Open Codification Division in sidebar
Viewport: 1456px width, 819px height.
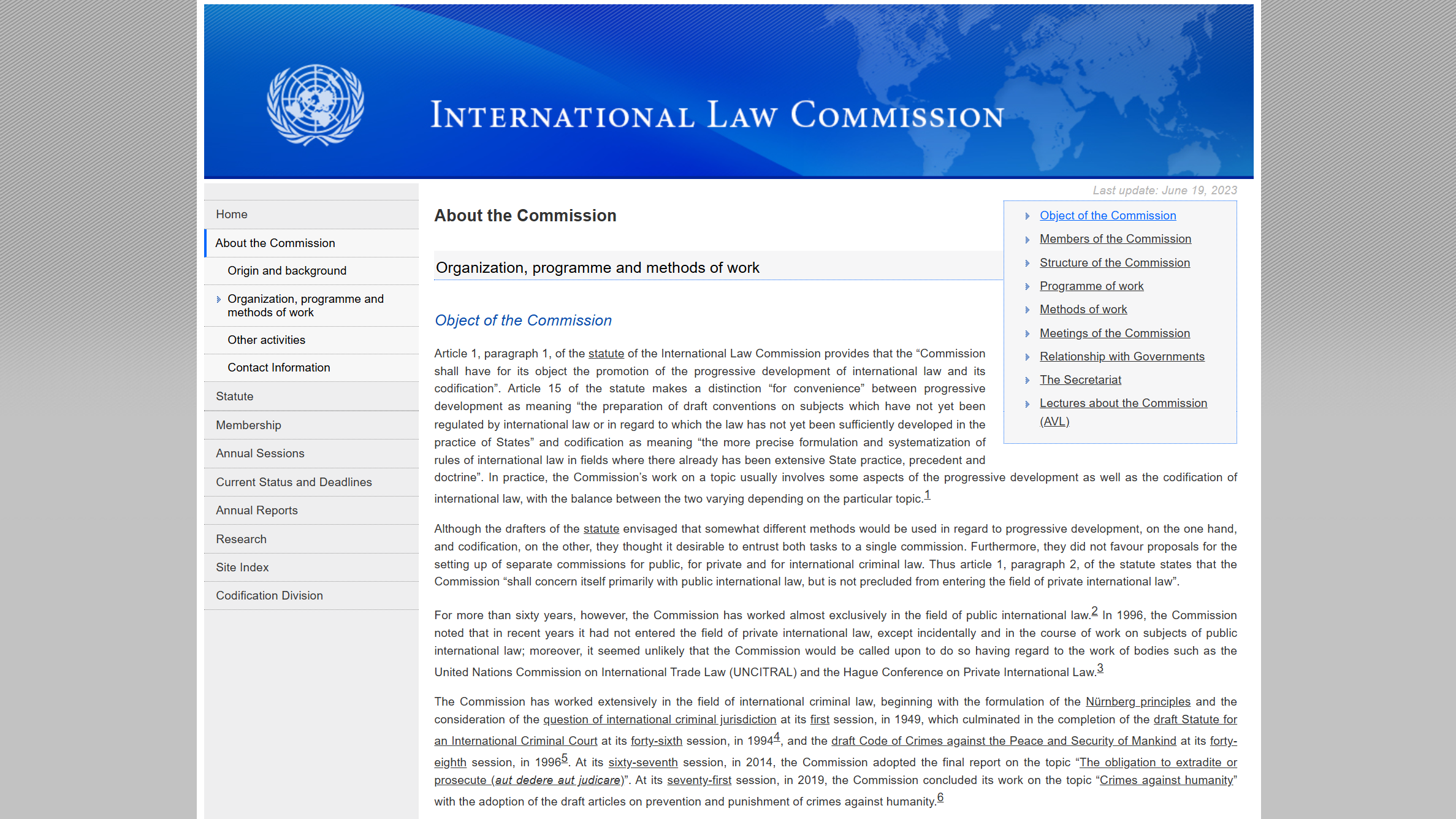(269, 596)
